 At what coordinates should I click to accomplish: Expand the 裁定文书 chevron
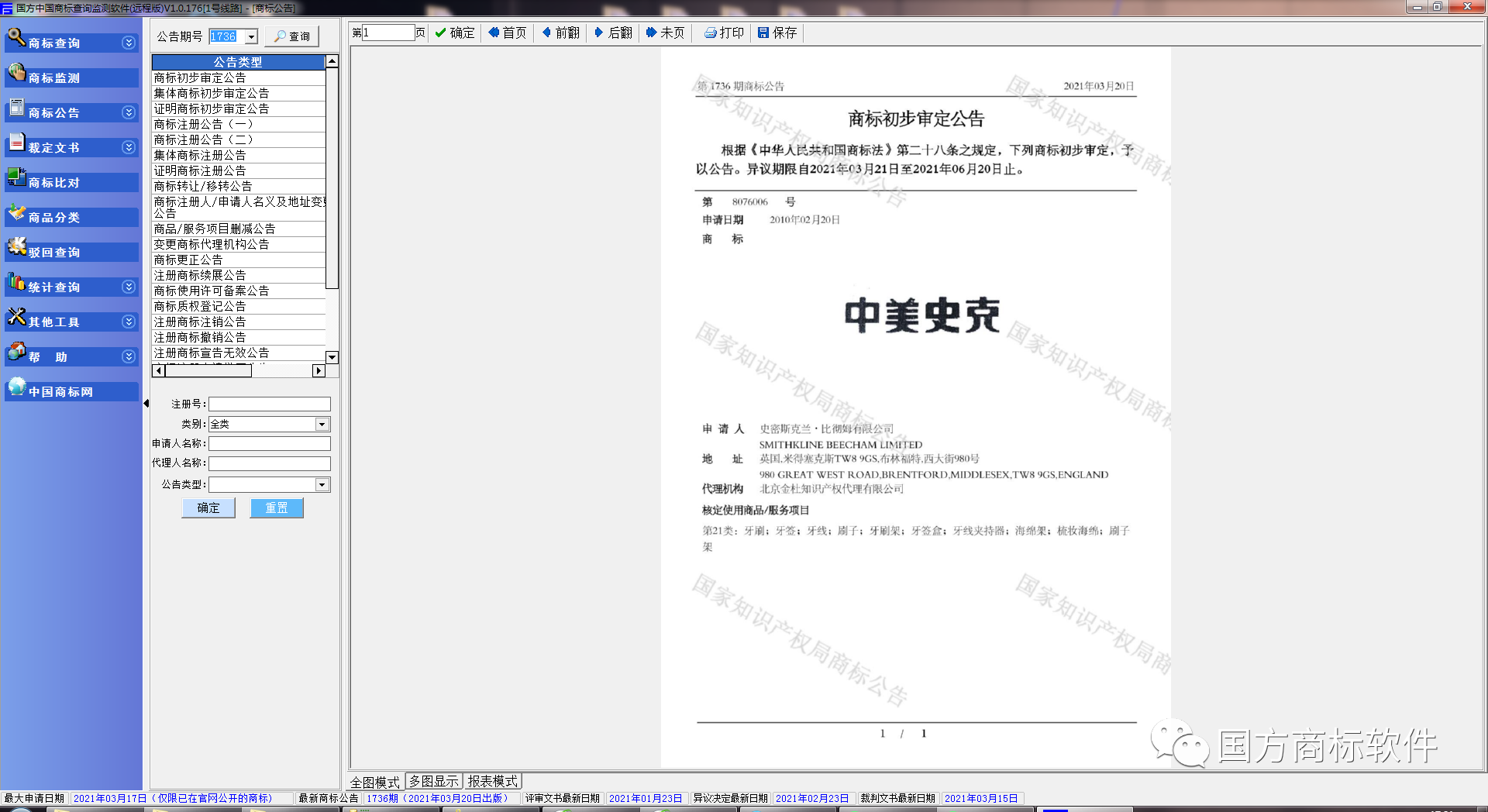coord(129,147)
